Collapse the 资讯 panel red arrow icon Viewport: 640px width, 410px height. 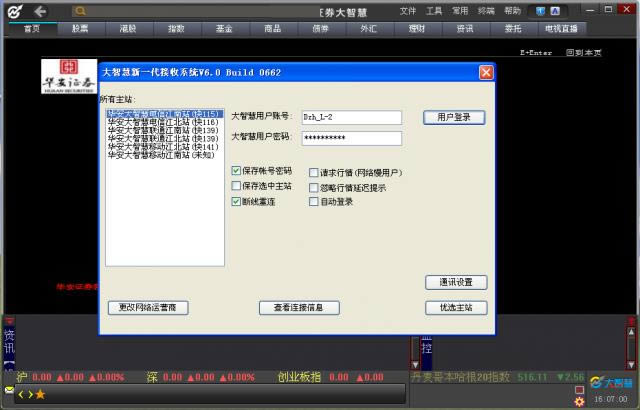(9, 321)
